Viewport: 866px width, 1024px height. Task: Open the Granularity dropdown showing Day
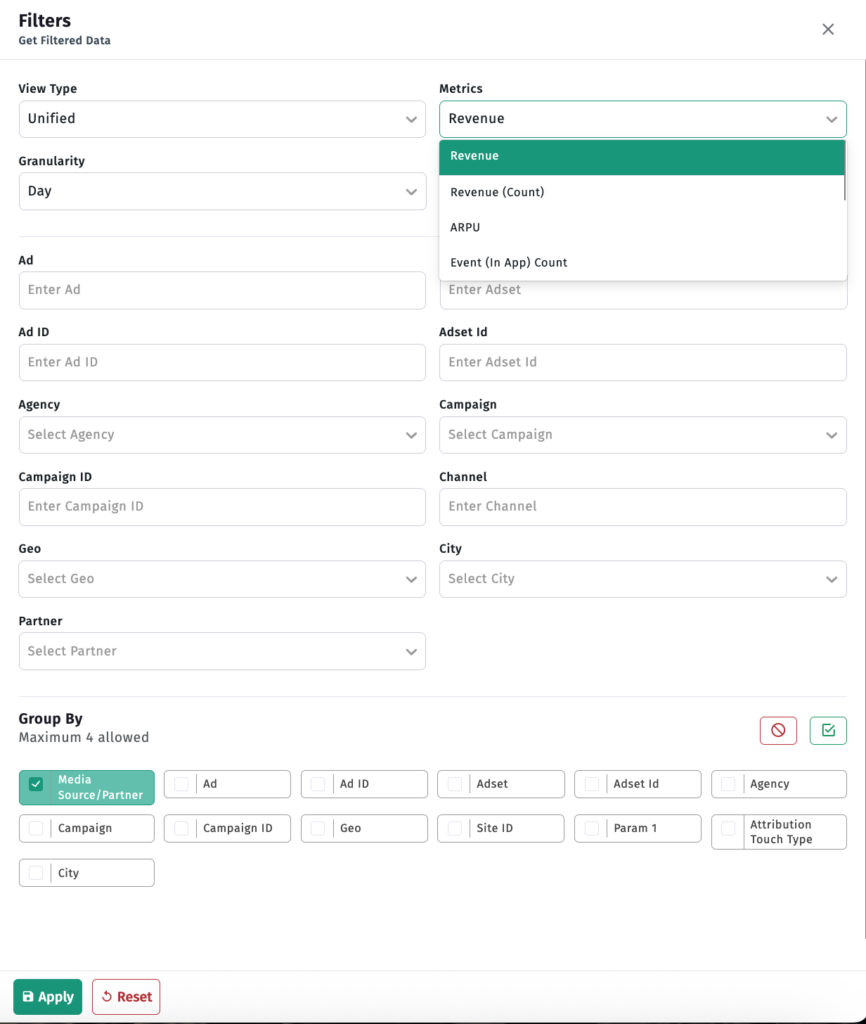222,191
